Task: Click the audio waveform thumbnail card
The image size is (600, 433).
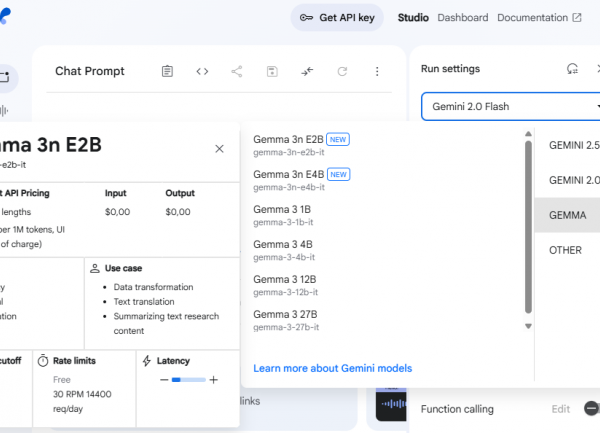Action: point(391,404)
